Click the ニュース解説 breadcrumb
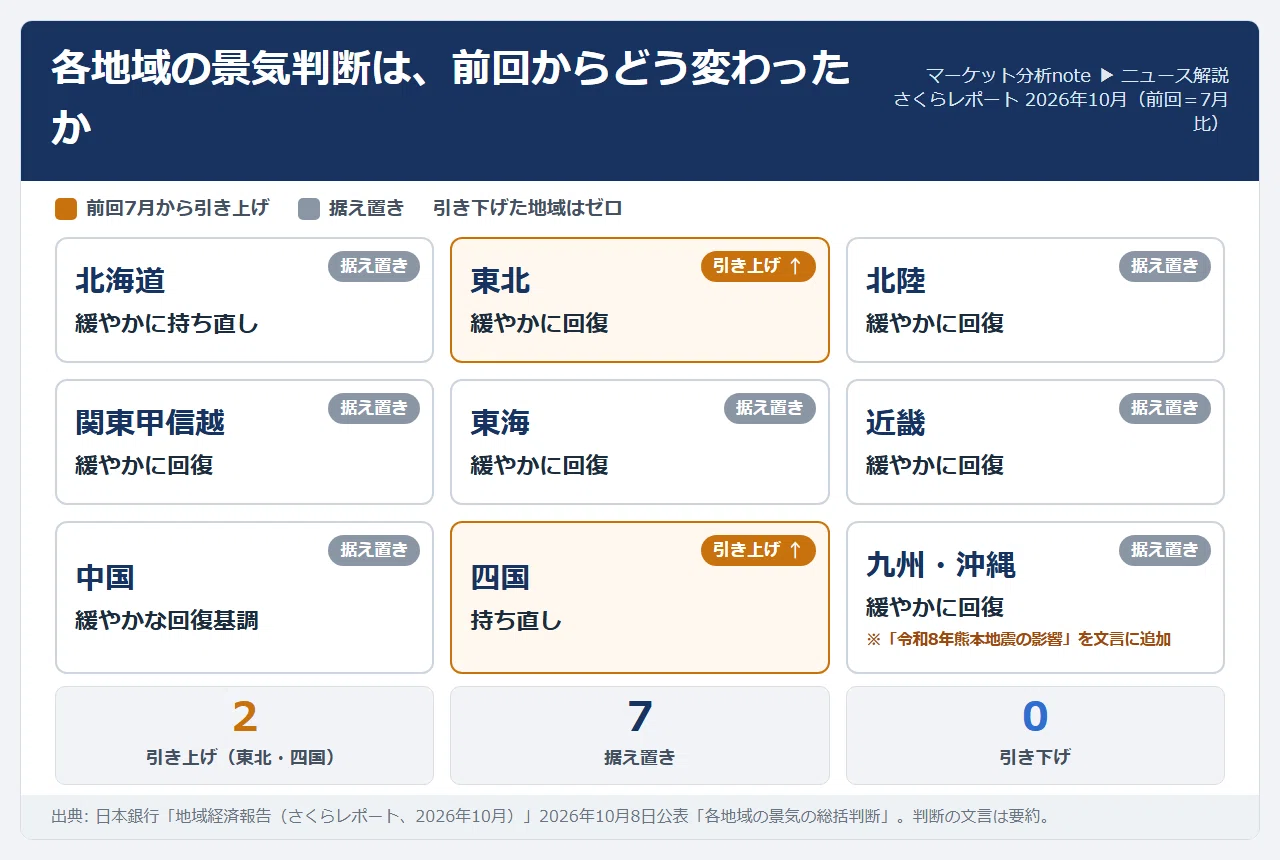Screen dimensions: 1280x860 1175,76
